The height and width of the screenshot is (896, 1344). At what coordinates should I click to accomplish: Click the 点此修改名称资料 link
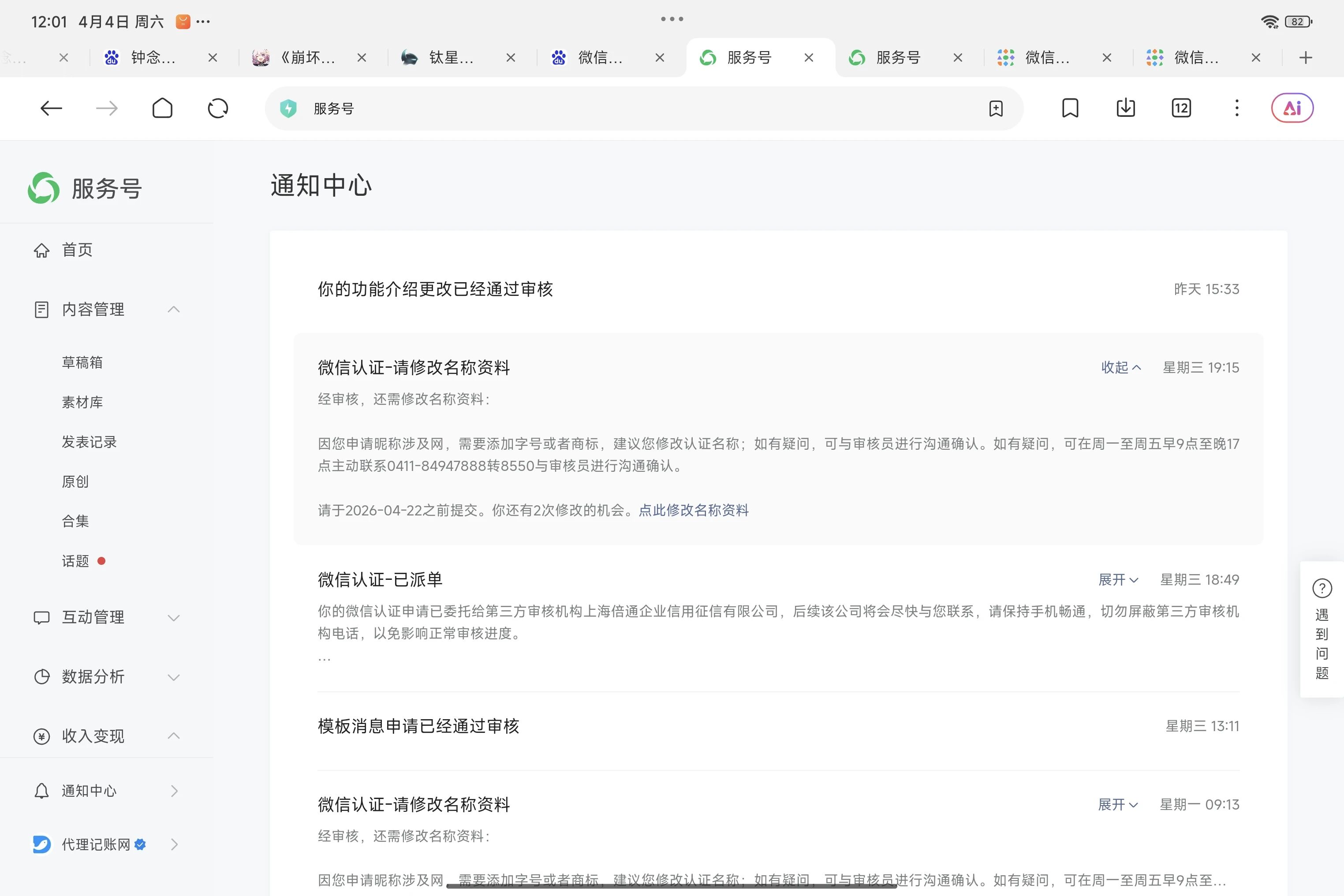[x=693, y=510]
